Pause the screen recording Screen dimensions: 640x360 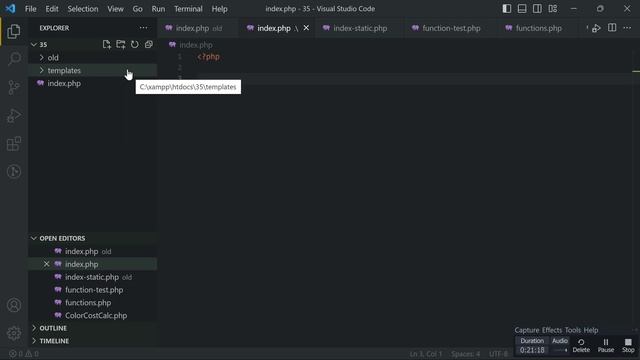[606, 346]
